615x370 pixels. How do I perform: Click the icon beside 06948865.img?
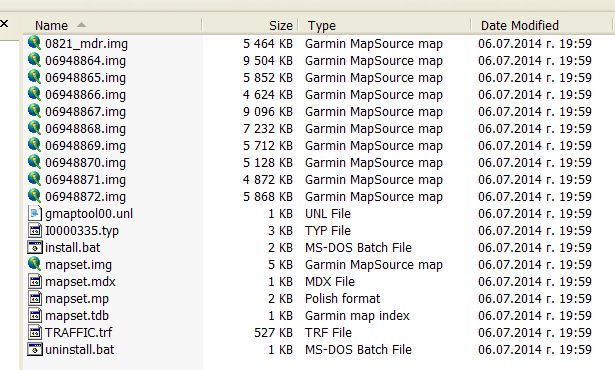point(35,77)
